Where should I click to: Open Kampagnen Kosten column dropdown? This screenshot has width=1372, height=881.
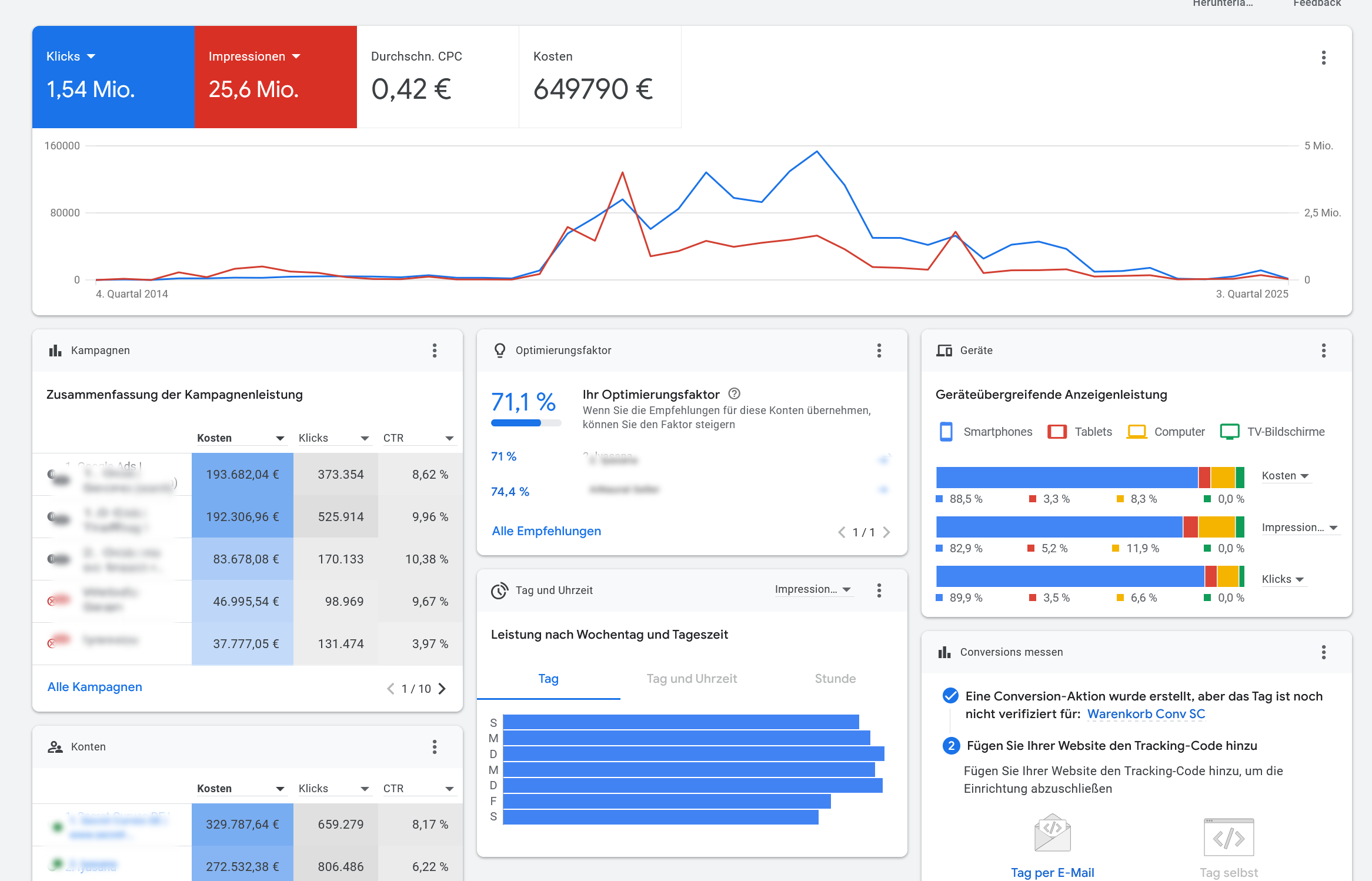[241, 438]
